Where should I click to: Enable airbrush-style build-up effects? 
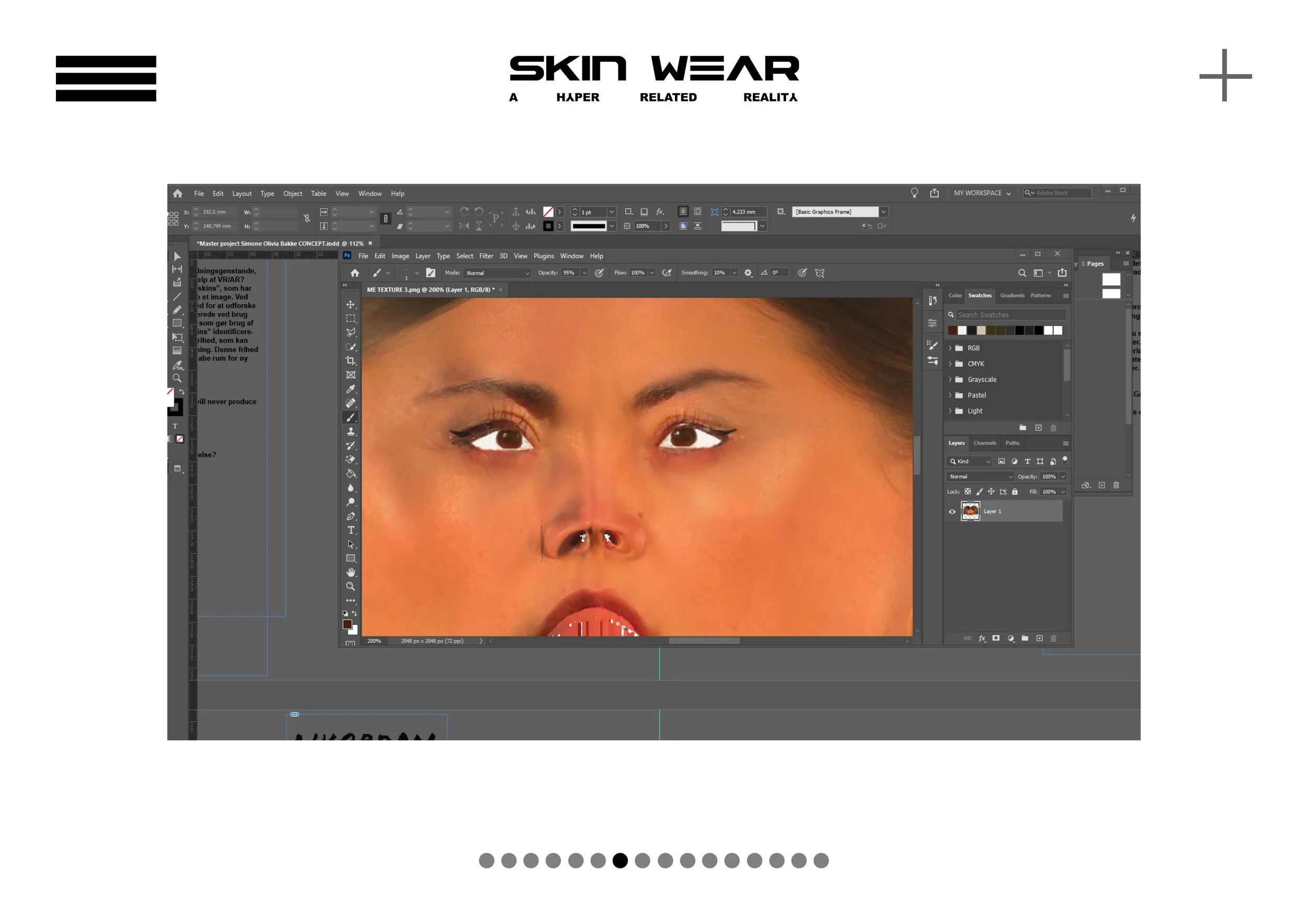point(667,272)
